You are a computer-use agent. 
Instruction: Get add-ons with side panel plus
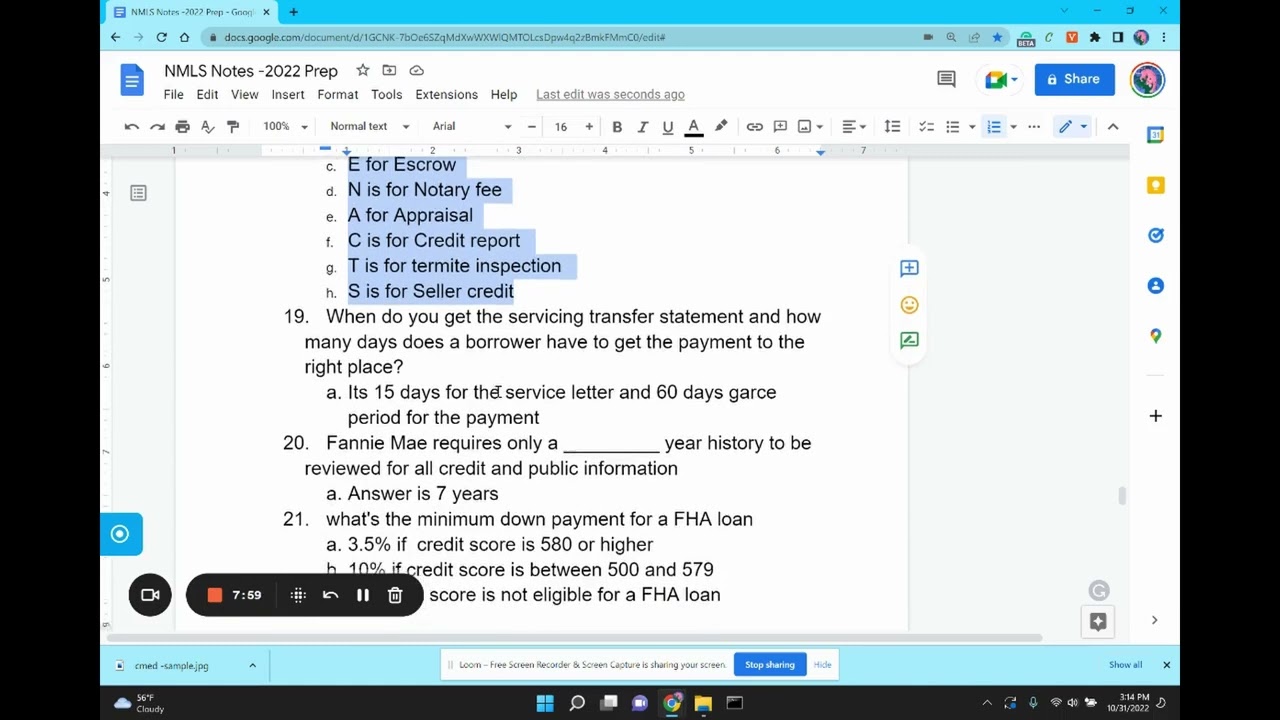coord(1156,416)
